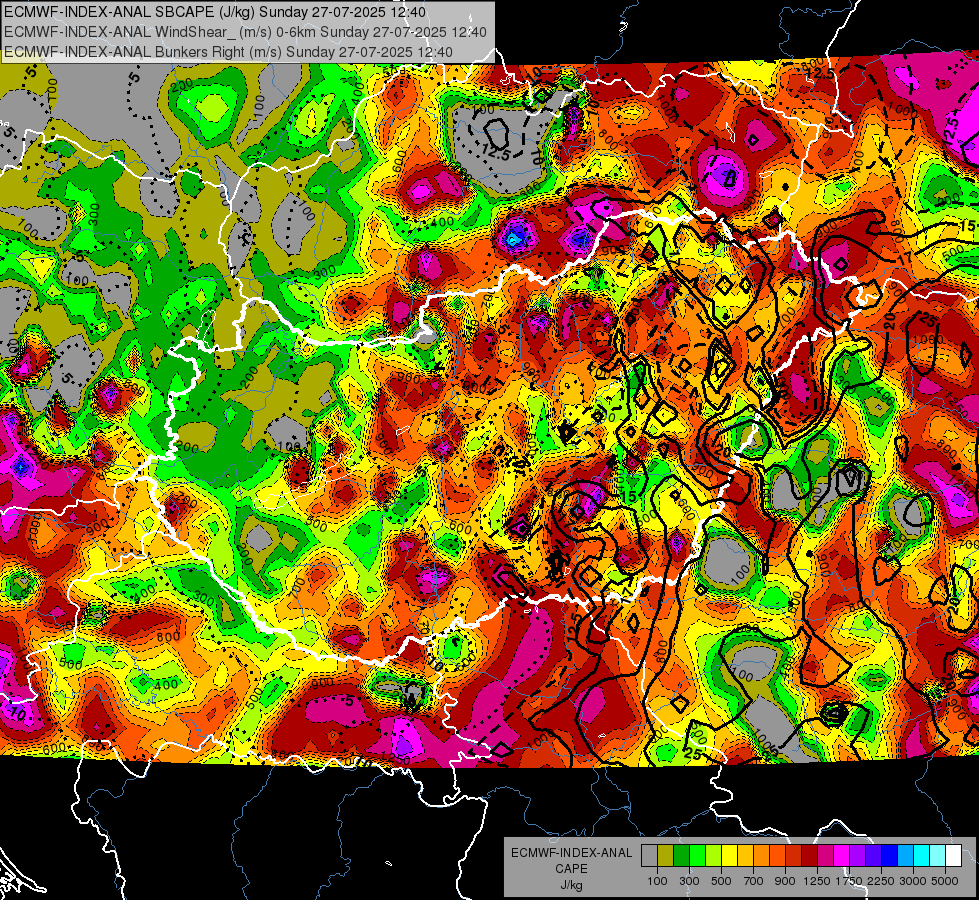979x900 pixels.
Task: Click the SBCAPE title line in header
Action: coord(215,12)
